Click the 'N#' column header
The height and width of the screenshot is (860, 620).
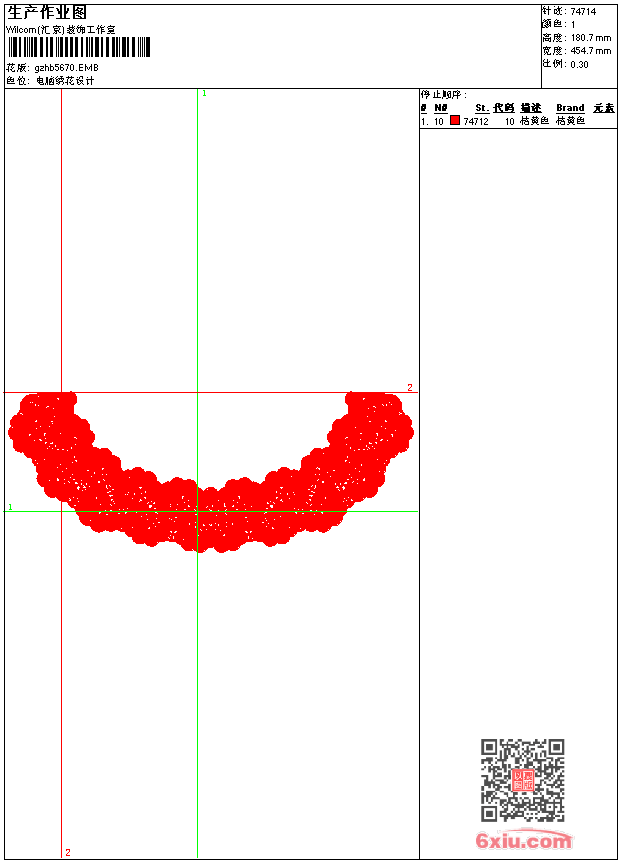441,108
